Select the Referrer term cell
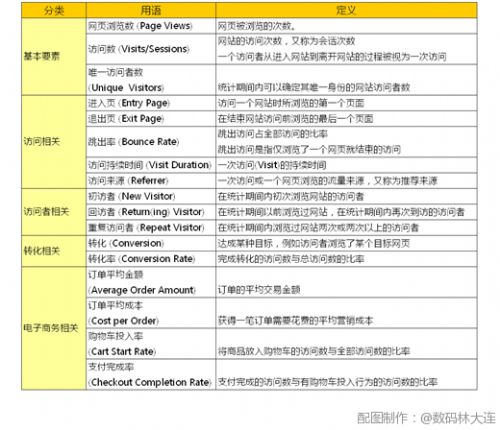This screenshot has height=430, width=500. click(151, 181)
